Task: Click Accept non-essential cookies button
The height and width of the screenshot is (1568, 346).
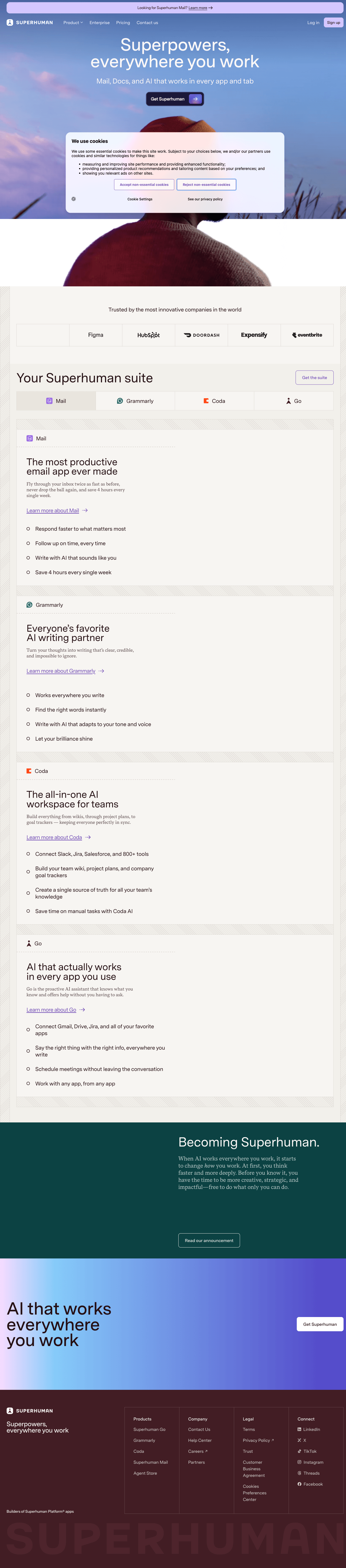Action: [144, 184]
